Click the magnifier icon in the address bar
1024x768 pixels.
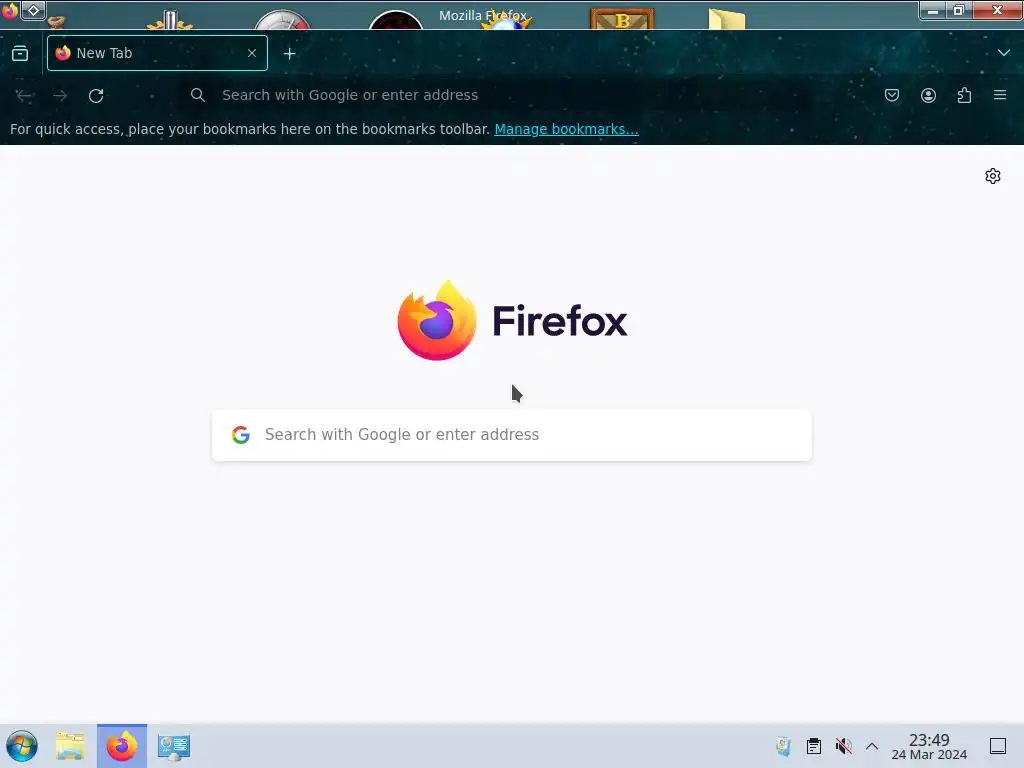coord(198,95)
